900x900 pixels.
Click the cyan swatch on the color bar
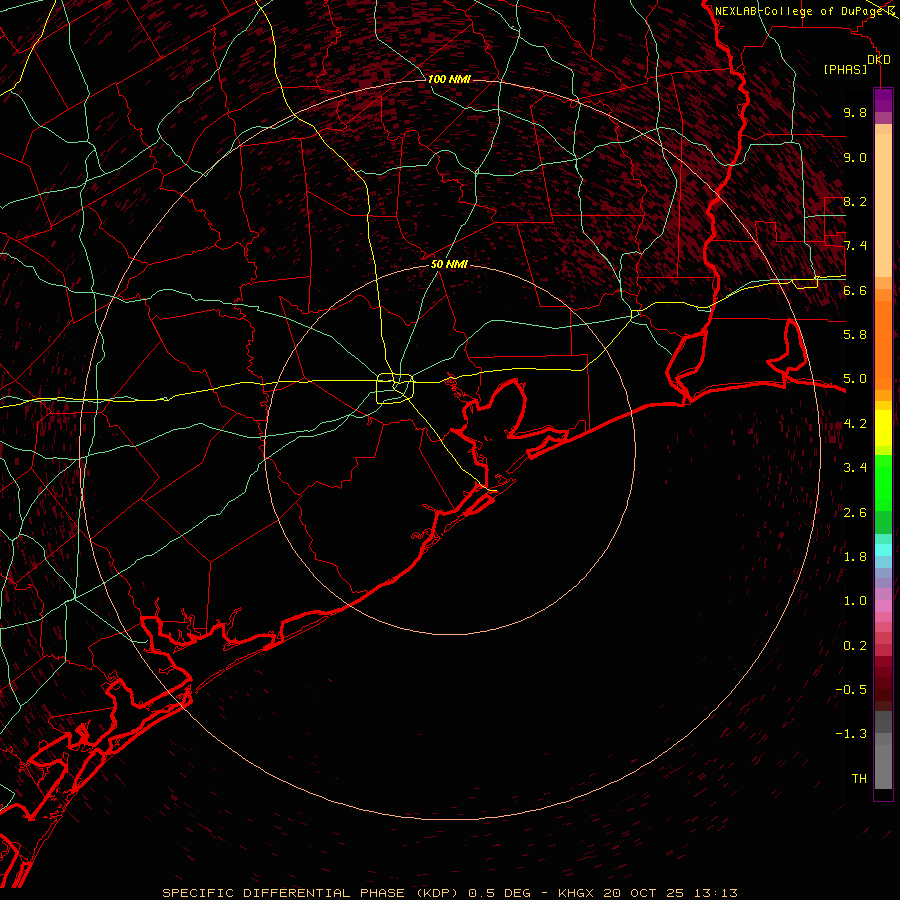[x=883, y=550]
